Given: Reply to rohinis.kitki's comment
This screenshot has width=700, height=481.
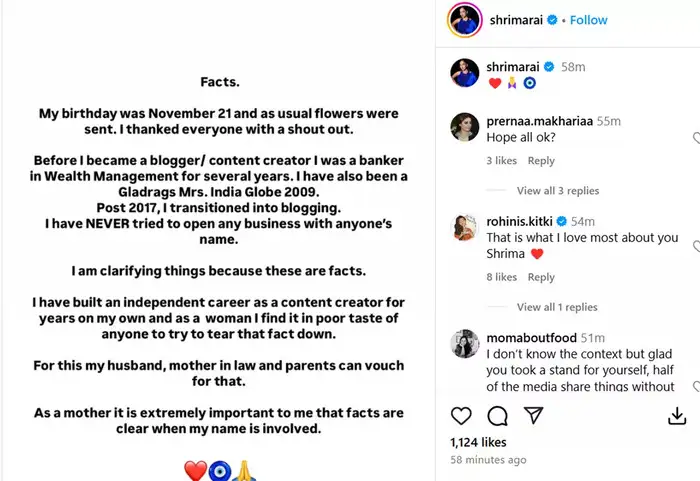Looking at the screenshot, I should tap(541, 277).
